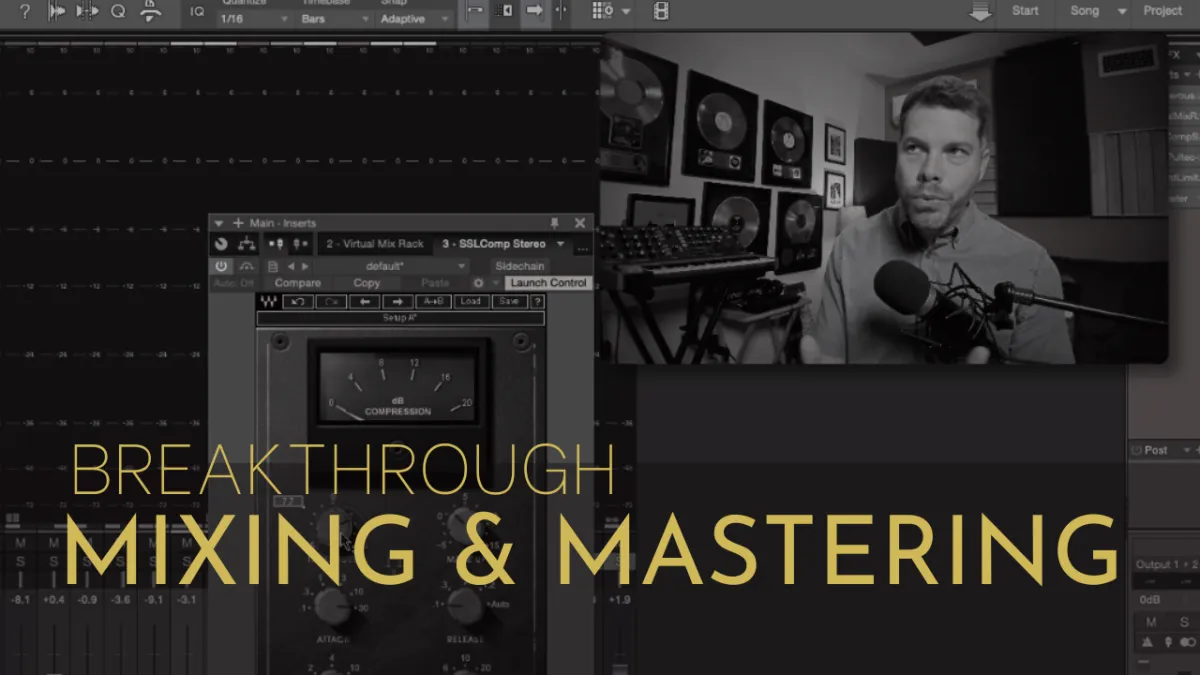Click the Compare button
The width and height of the screenshot is (1200, 675).
[x=298, y=283]
